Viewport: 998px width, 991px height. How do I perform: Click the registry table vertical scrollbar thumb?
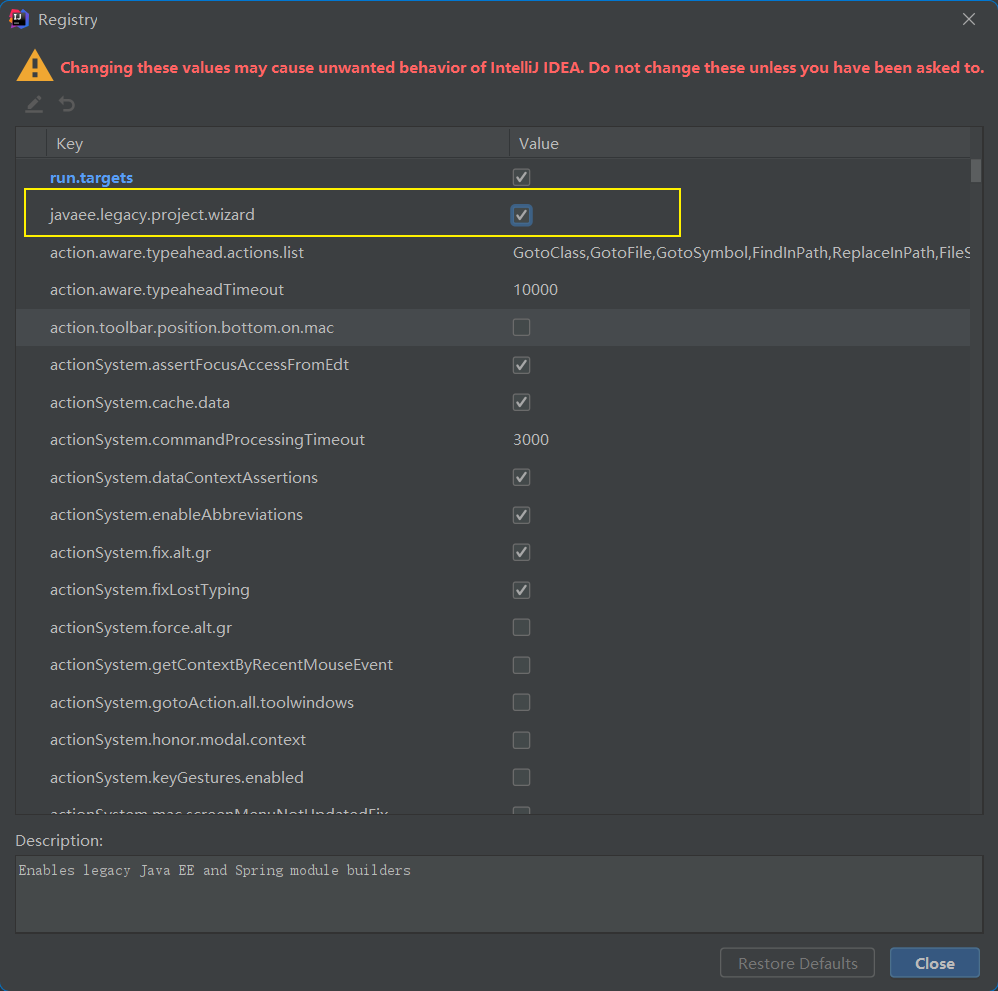pyautogui.click(x=976, y=171)
